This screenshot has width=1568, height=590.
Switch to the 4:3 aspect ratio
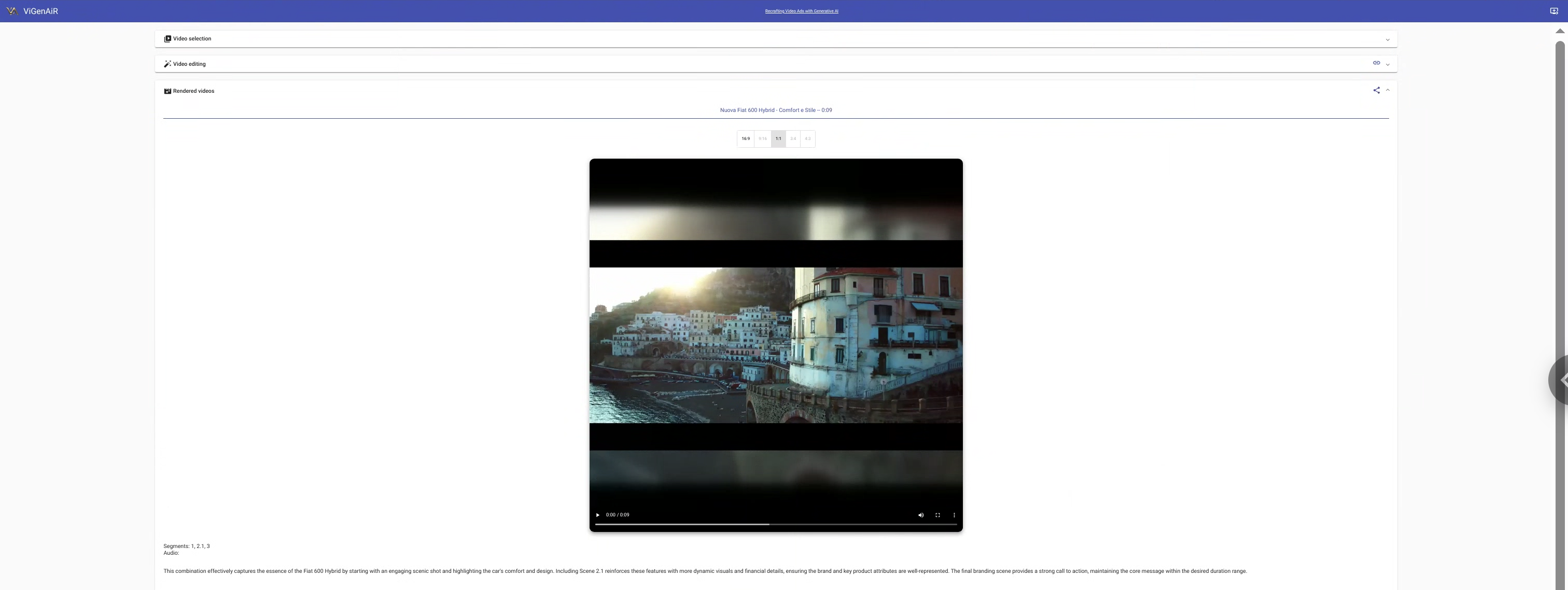tap(807, 139)
